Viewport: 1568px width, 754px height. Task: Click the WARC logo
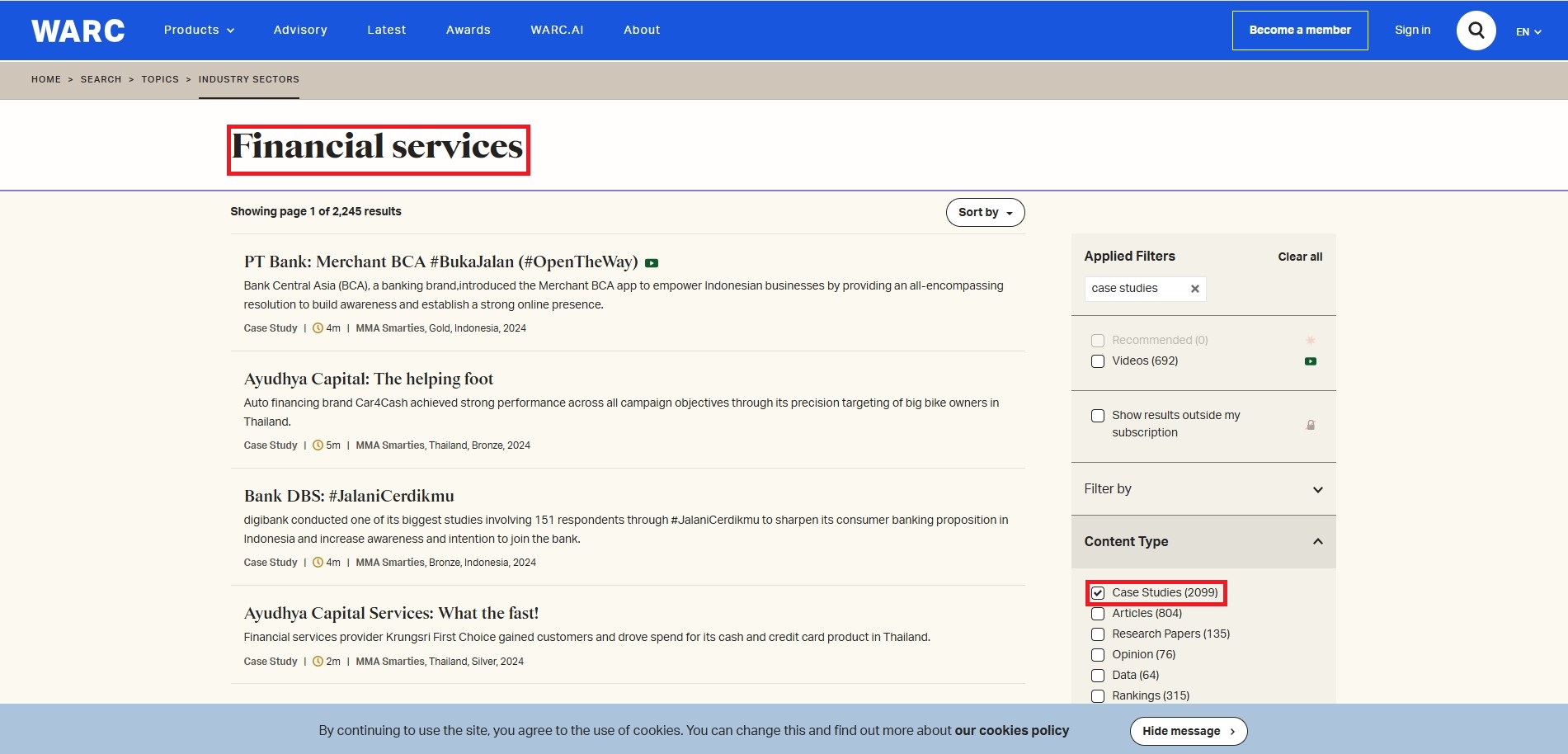coord(78,31)
